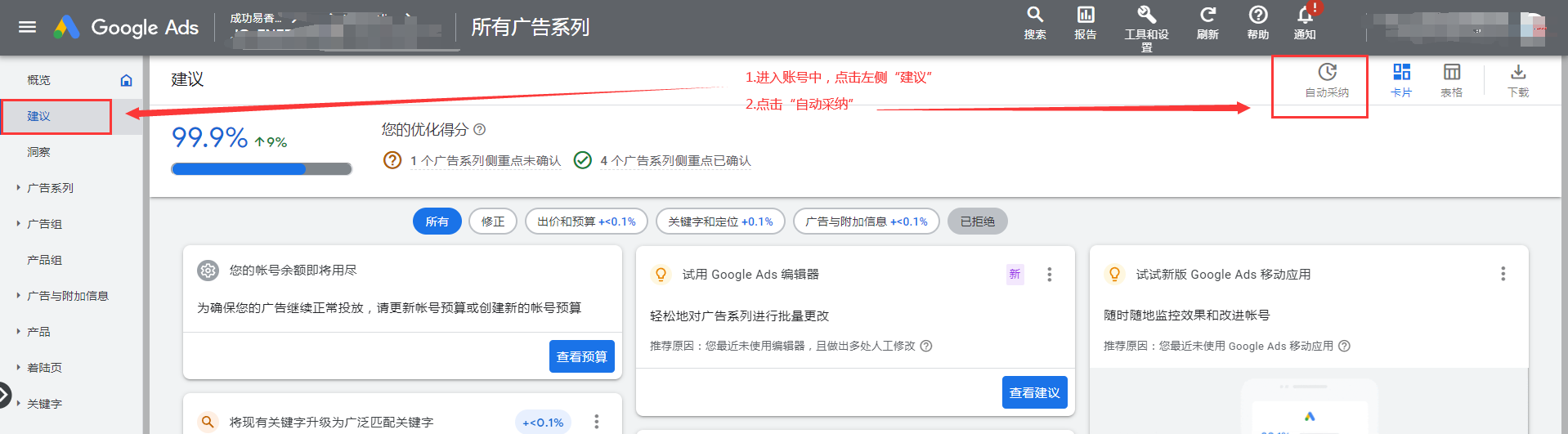Select the 广告与附加信息 filter chip
The width and height of the screenshot is (1568, 434).
[867, 221]
